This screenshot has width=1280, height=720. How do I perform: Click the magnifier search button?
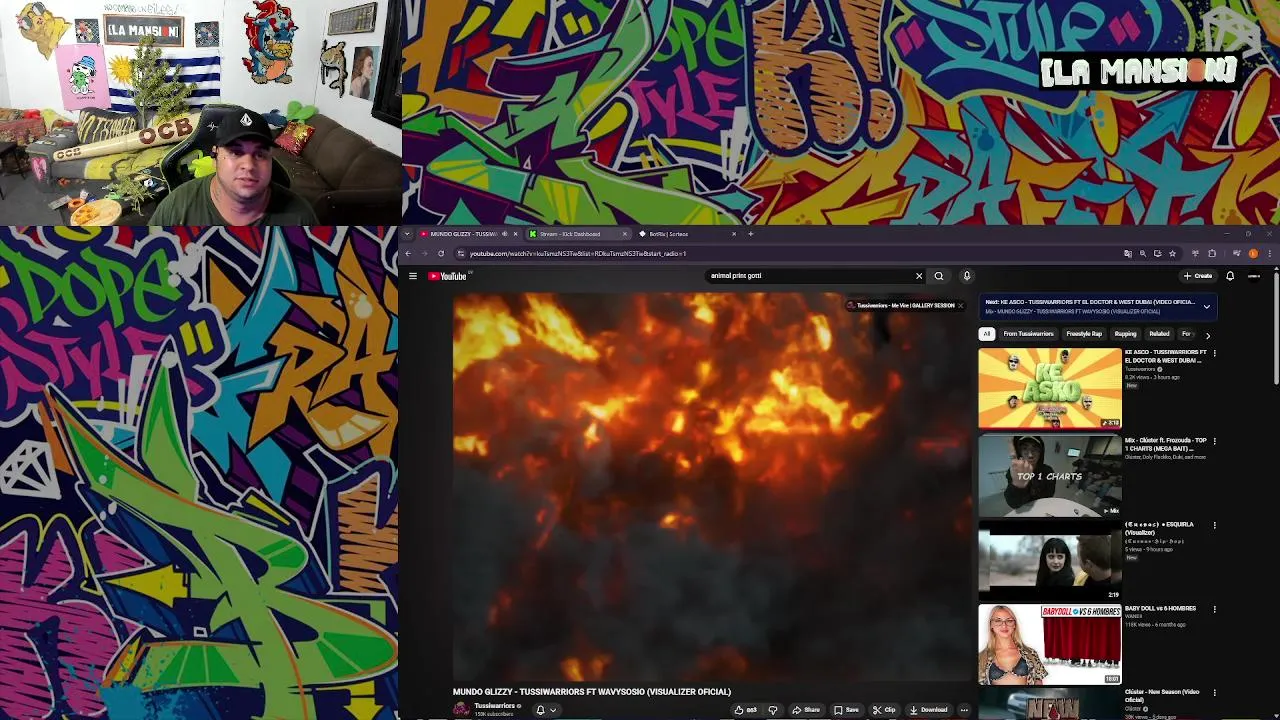pyautogui.click(x=938, y=276)
